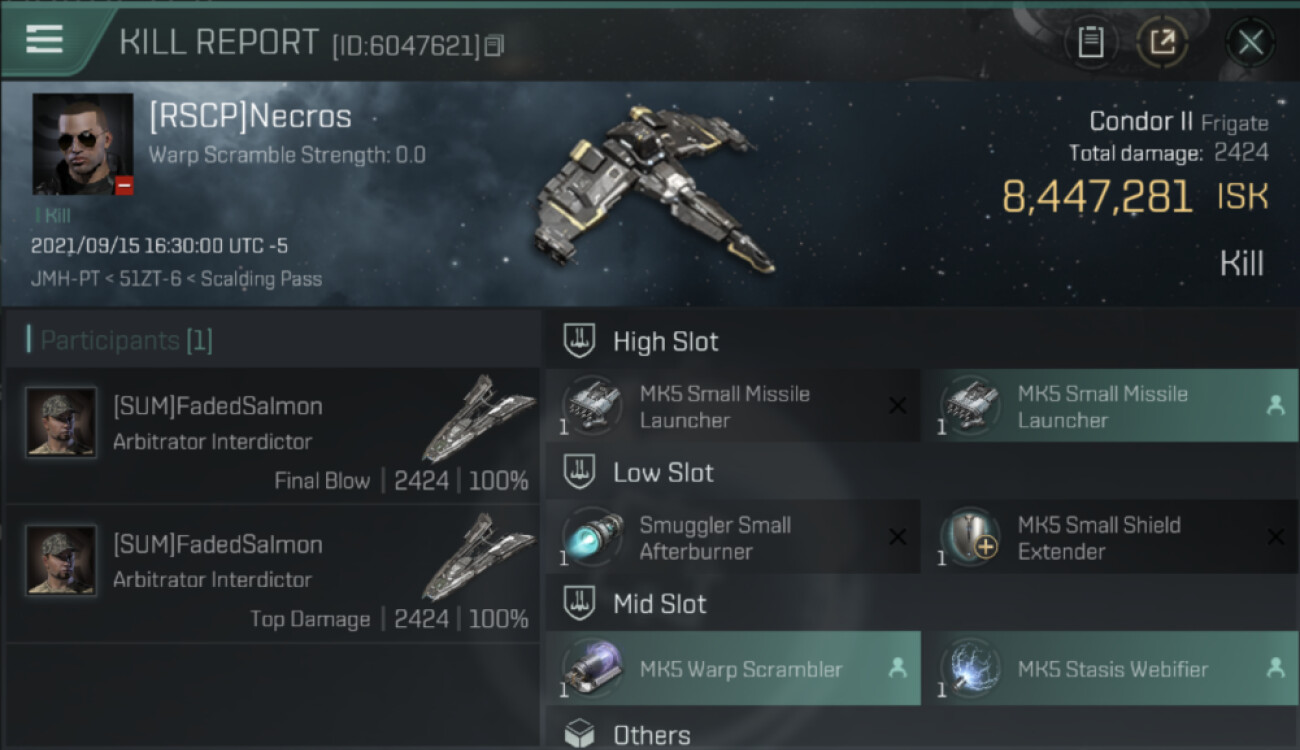The height and width of the screenshot is (750, 1300).
Task: Open the hamburger menu icon
Action: (x=44, y=38)
